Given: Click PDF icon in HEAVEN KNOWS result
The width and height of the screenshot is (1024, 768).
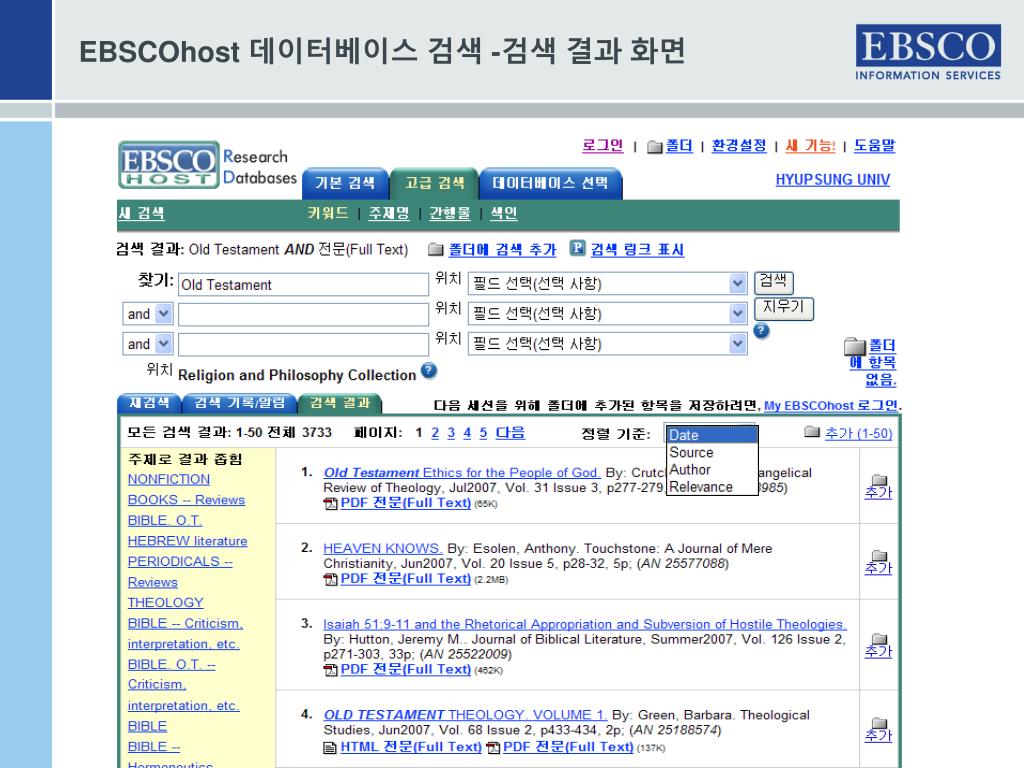Looking at the screenshot, I should tap(330, 579).
